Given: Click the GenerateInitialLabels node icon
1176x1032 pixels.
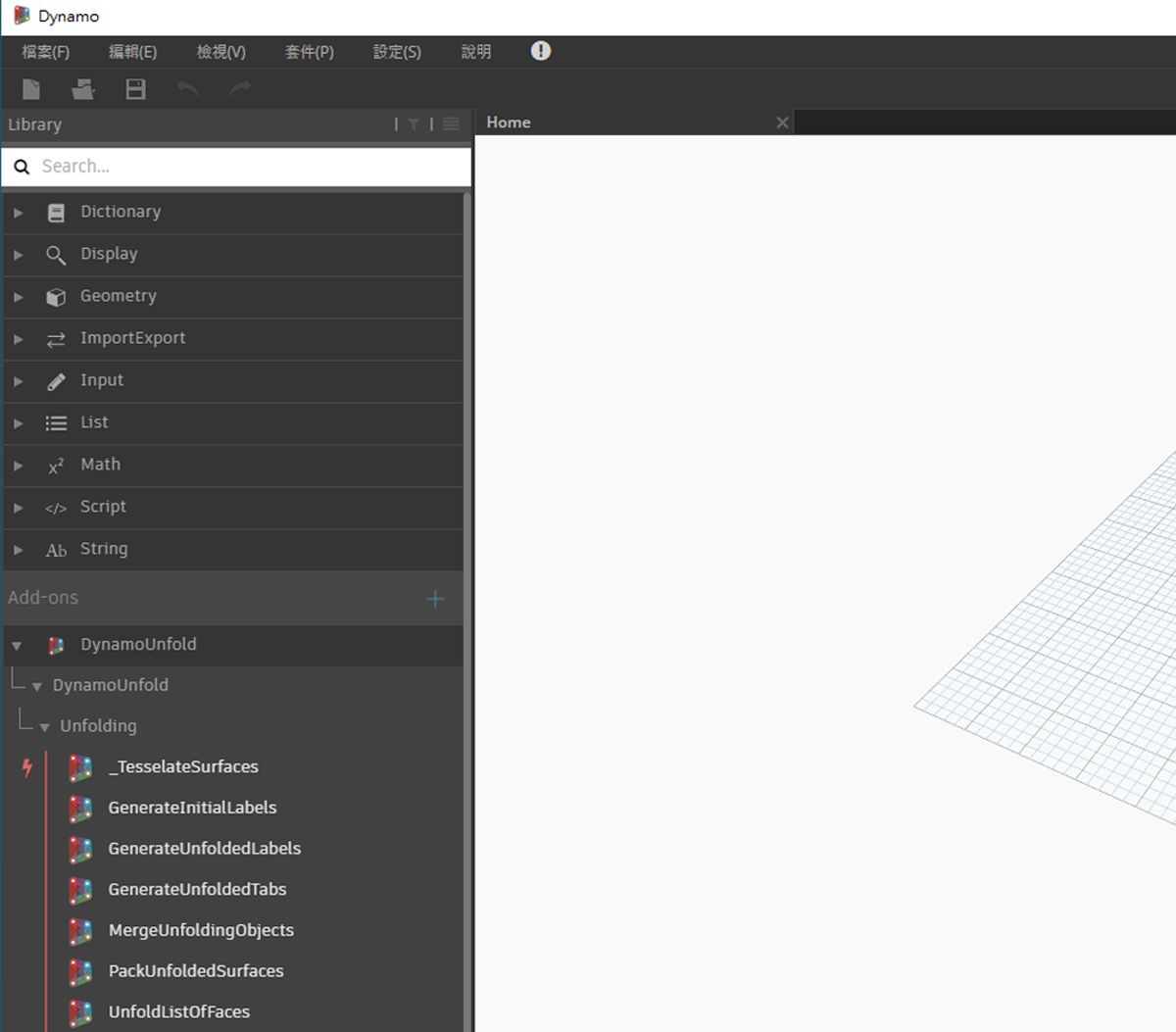Looking at the screenshot, I should 80,809.
